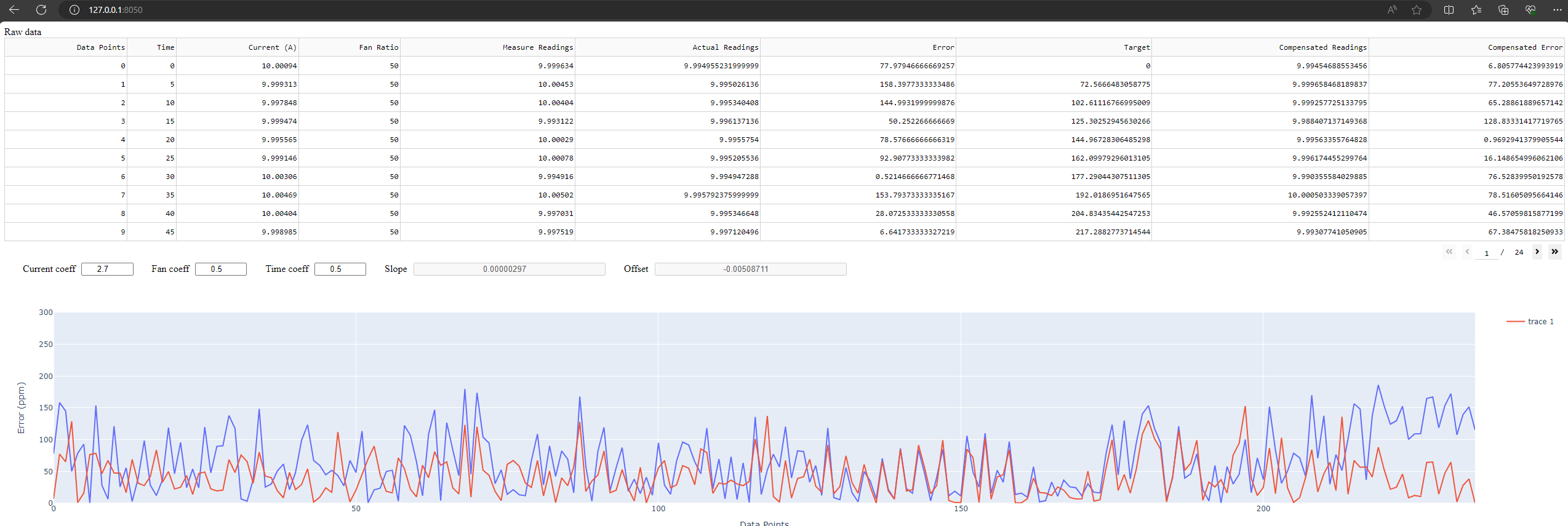The width and height of the screenshot is (1568, 526).
Task: Reload the page with refresh icon
Action: pos(41,10)
